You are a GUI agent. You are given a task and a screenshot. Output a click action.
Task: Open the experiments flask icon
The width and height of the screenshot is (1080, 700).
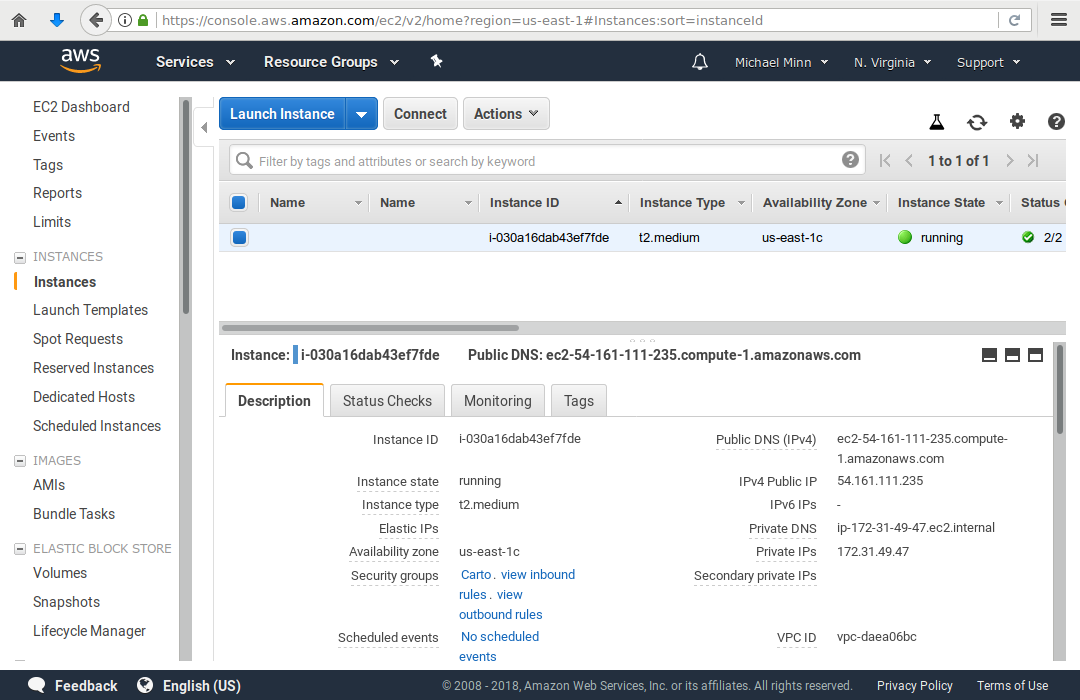tap(936, 122)
